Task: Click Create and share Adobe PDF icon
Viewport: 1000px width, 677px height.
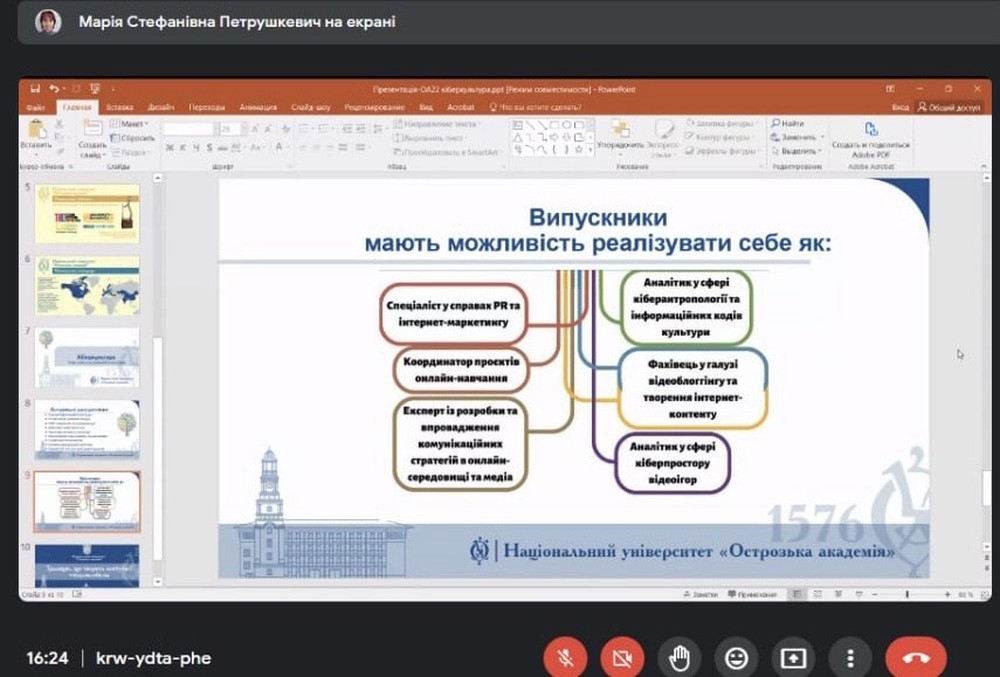Action: pyautogui.click(x=870, y=129)
